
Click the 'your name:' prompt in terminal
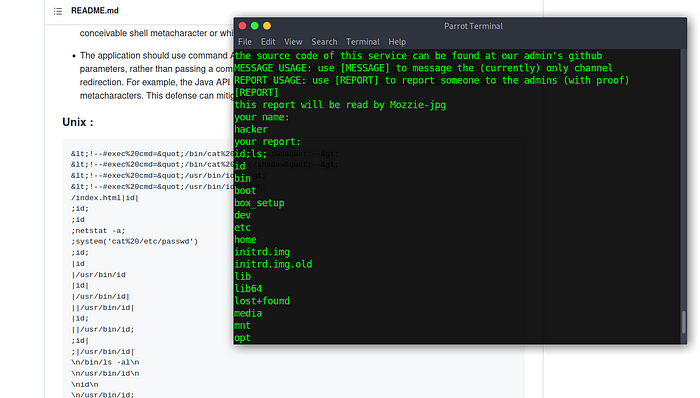[262, 117]
